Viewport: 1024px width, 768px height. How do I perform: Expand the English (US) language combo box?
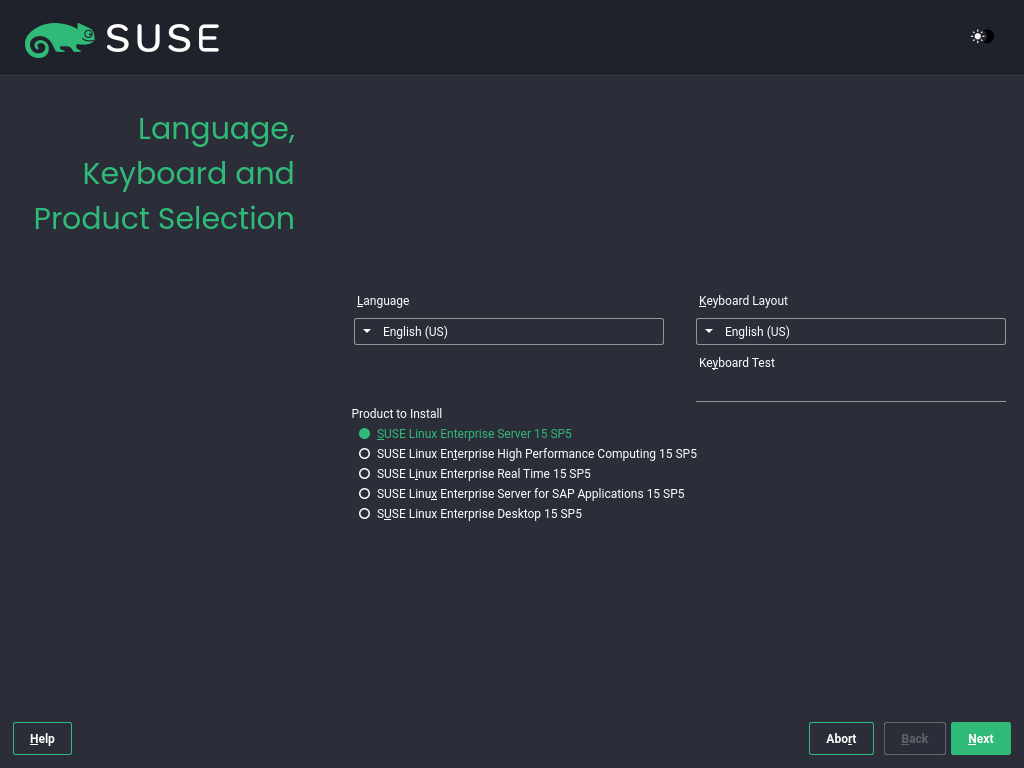508,331
